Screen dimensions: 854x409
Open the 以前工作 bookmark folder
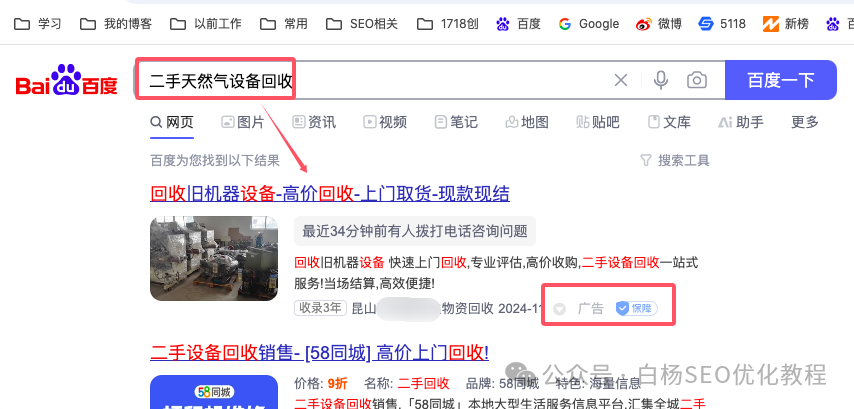(x=205, y=24)
